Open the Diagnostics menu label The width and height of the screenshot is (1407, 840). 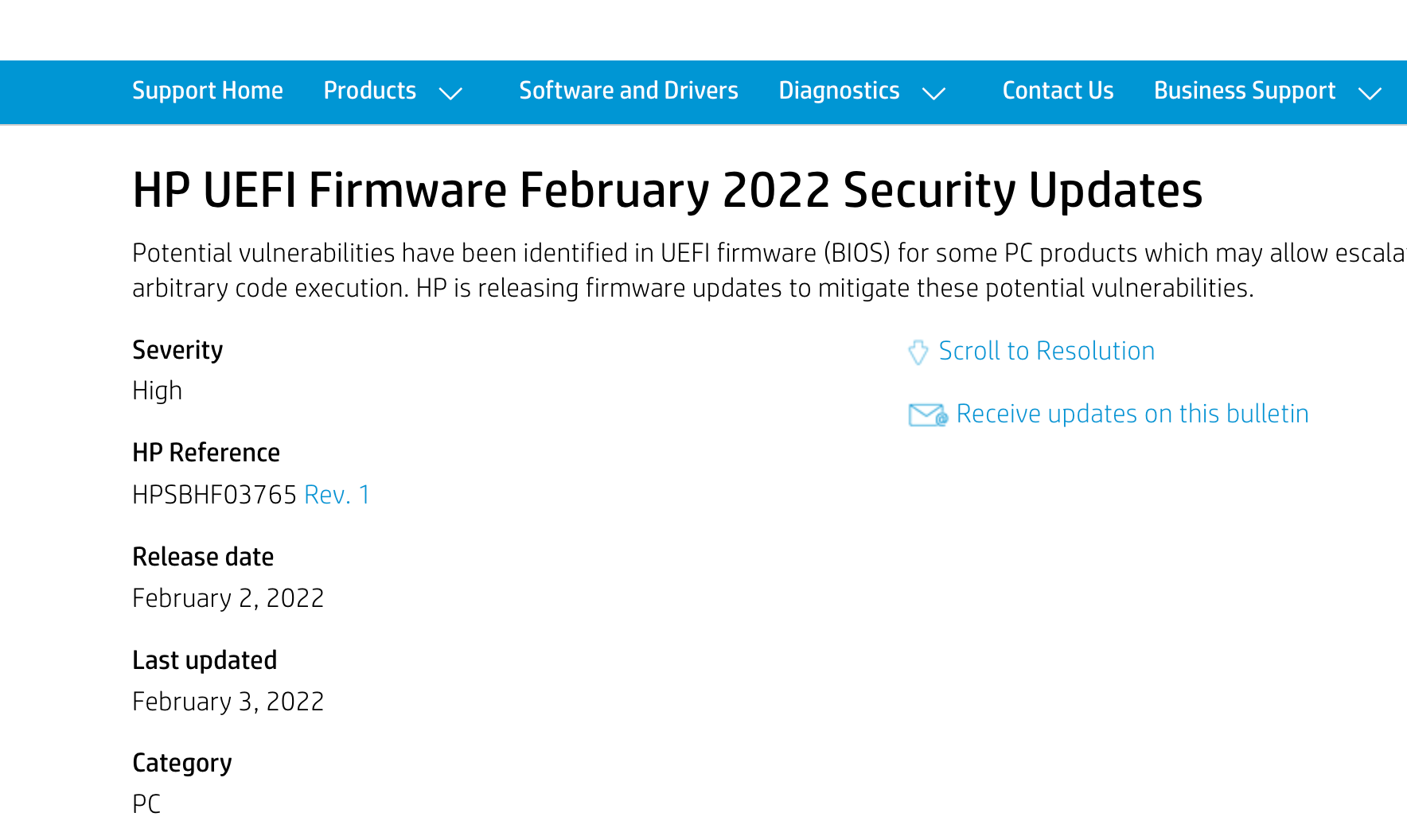point(839,91)
